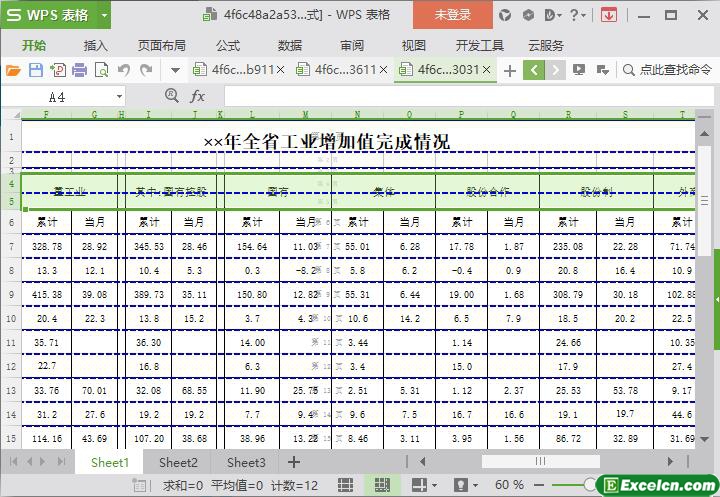Expand the quick access toolbar dropdown arrow

175,71
